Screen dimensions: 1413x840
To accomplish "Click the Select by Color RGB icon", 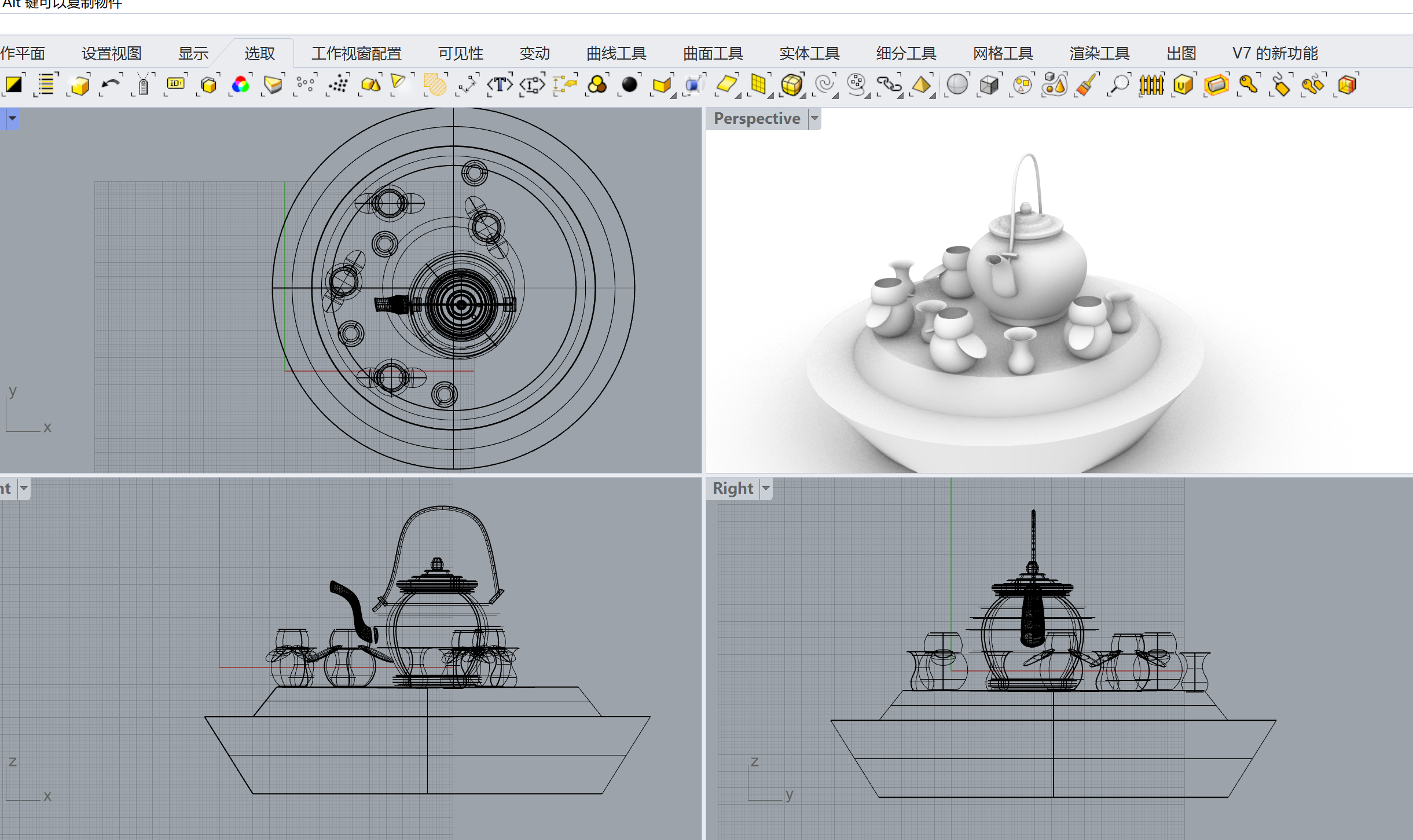I will click(x=240, y=85).
